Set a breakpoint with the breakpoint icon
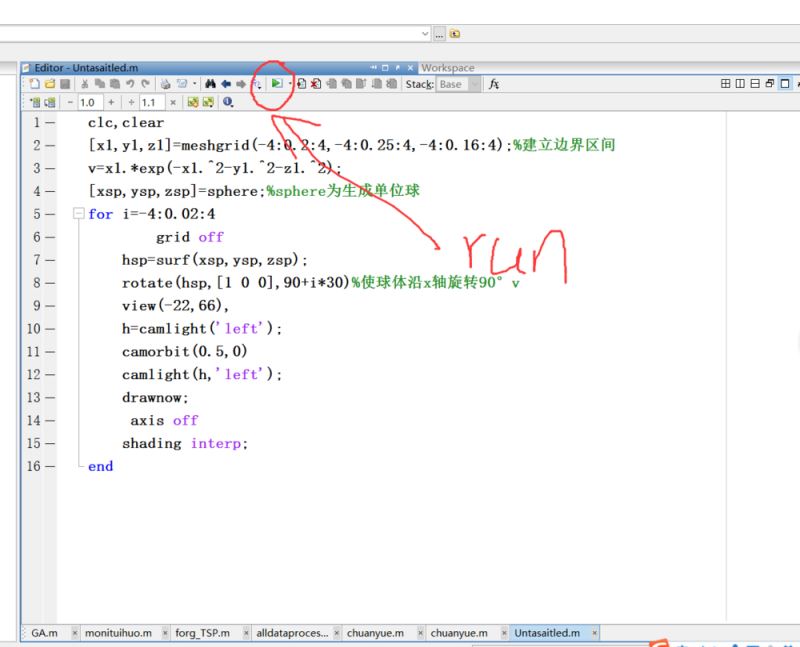Screen dimensions: 800x647 coord(302,84)
